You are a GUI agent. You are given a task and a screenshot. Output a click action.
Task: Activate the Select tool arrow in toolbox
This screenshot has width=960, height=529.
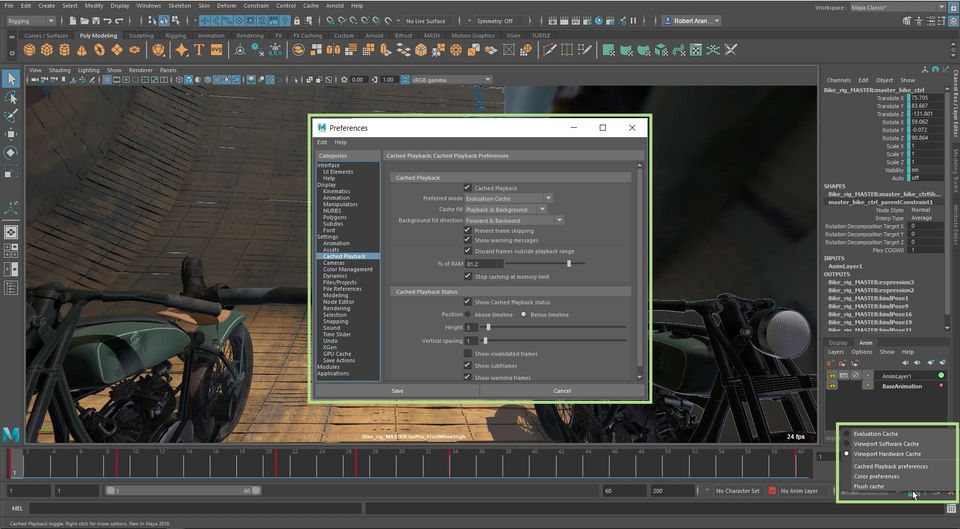tap(11, 79)
